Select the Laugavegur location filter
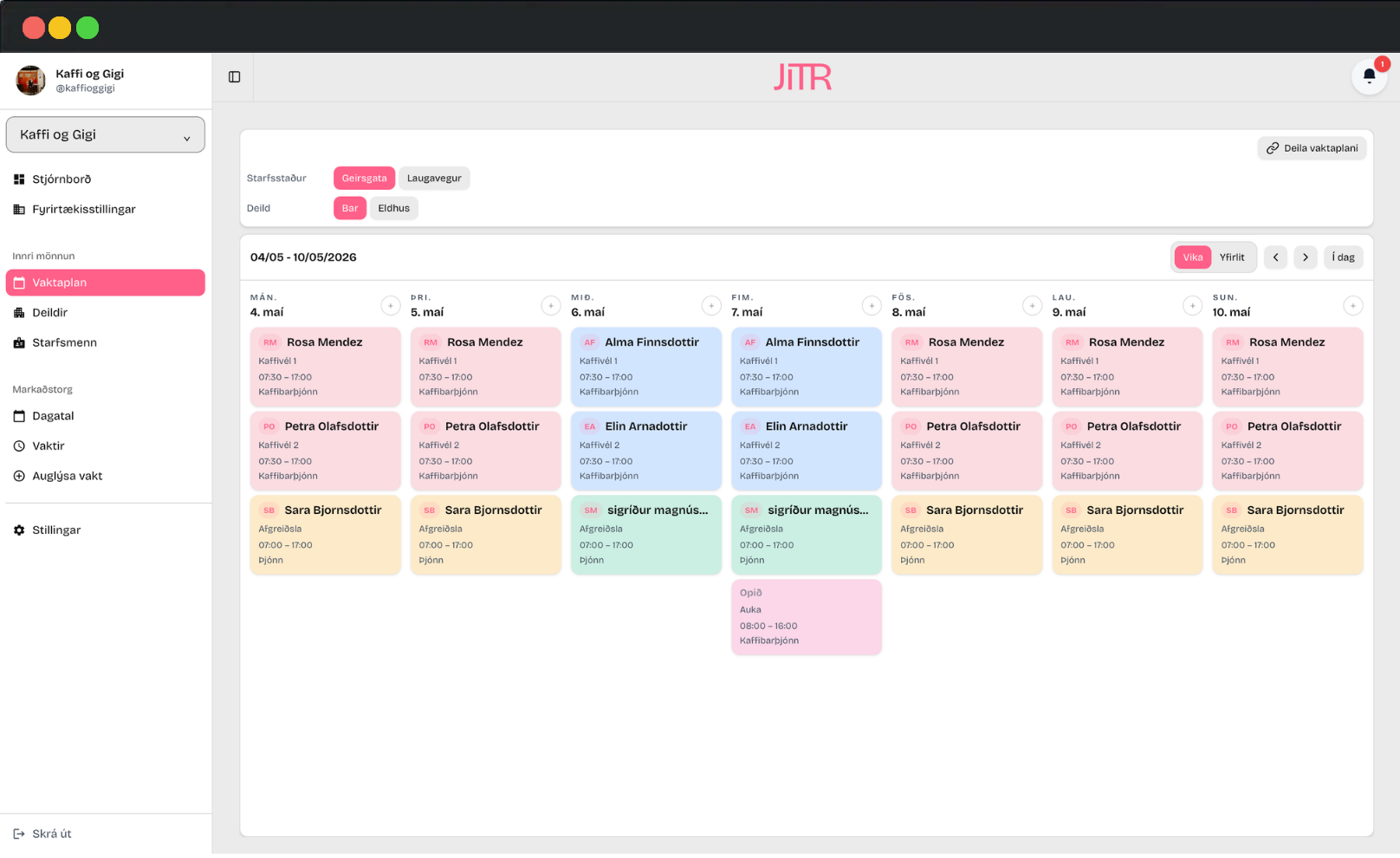1400x858 pixels. [434, 179]
